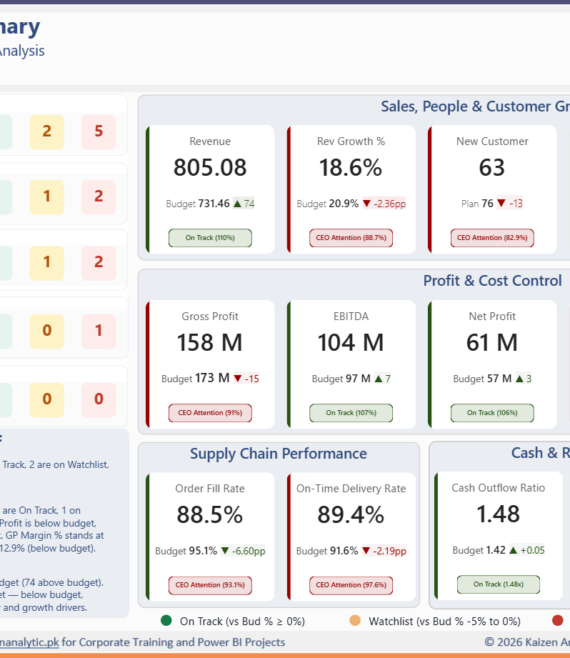Viewport: 570px width, 658px height.
Task: Select the Cash Outflow Ratio 1.48 value
Action: 498,514
